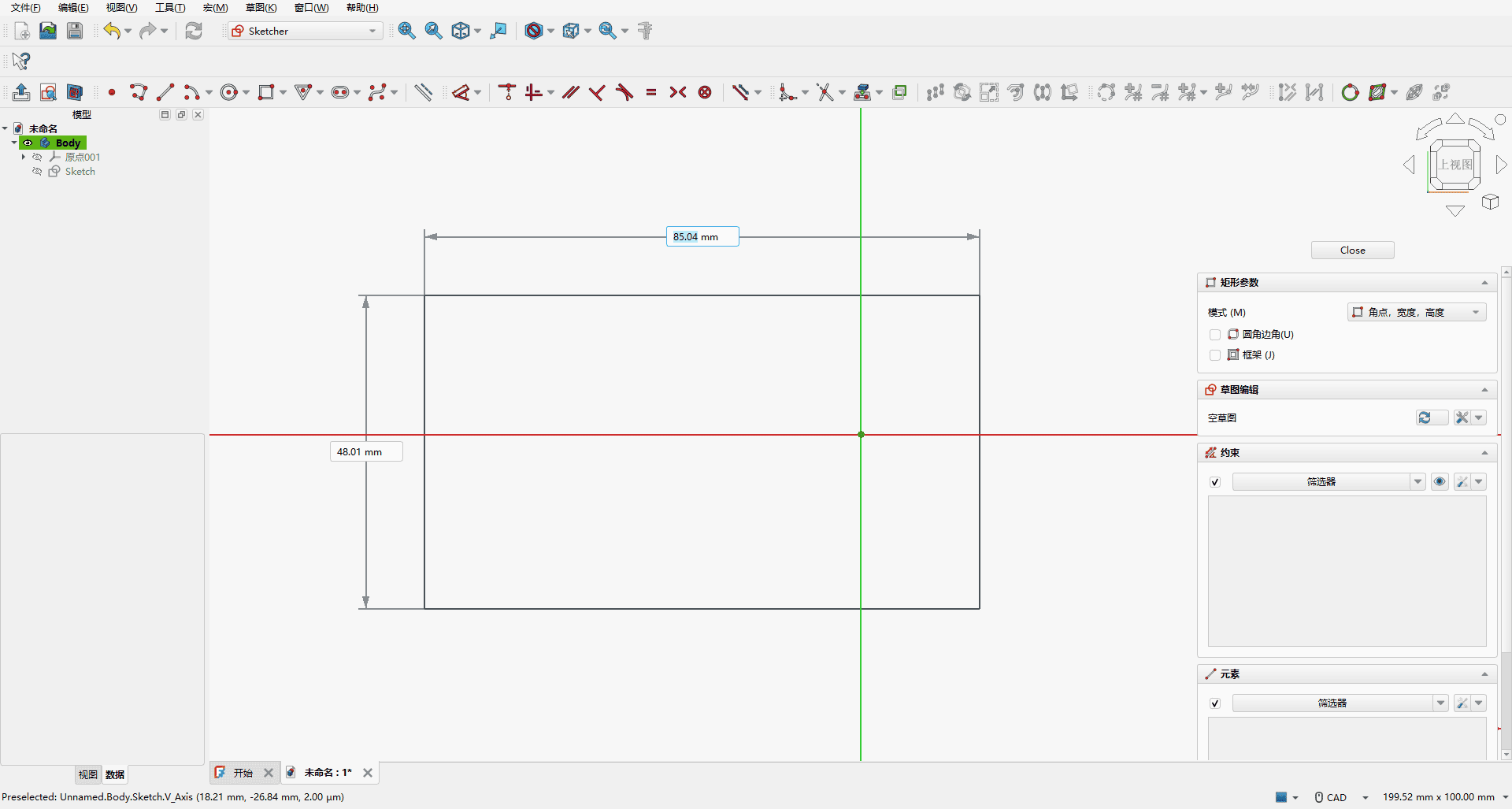This screenshot has height=809, width=1512.
Task: Toggle the constraints filter checkbox
Action: [x=1215, y=482]
